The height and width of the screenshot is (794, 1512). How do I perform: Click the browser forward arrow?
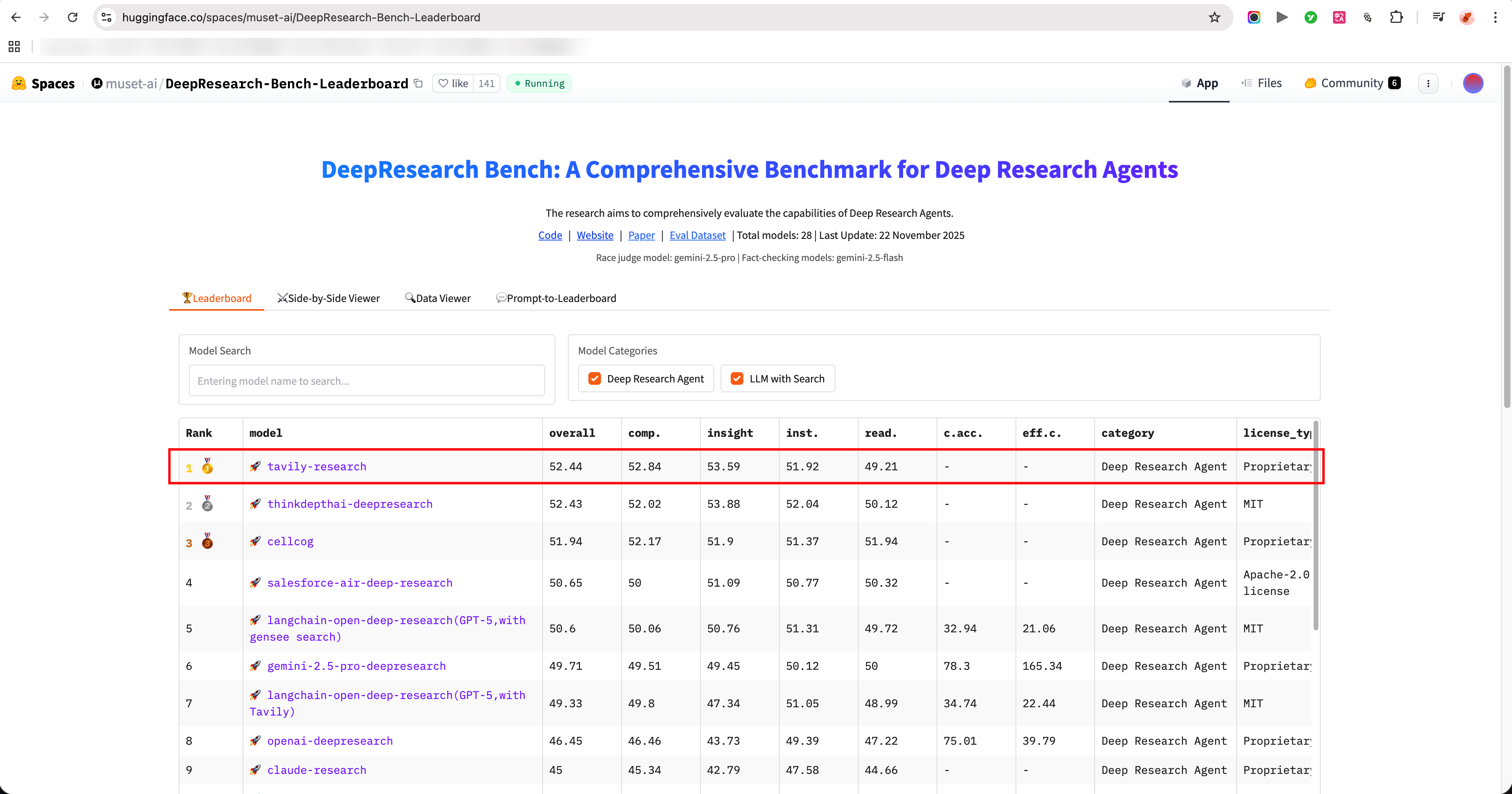click(x=44, y=18)
